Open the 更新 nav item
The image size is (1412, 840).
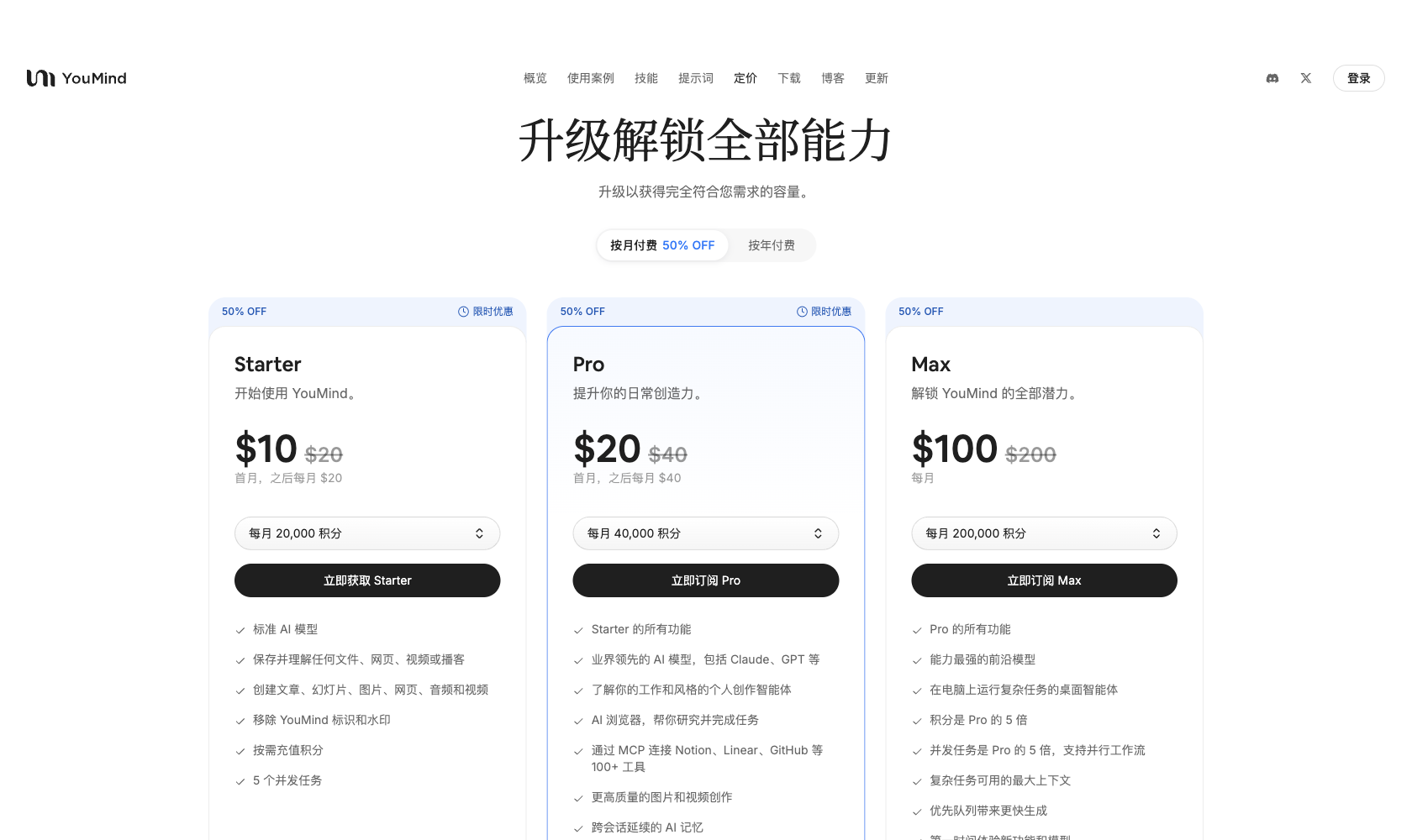(877, 78)
